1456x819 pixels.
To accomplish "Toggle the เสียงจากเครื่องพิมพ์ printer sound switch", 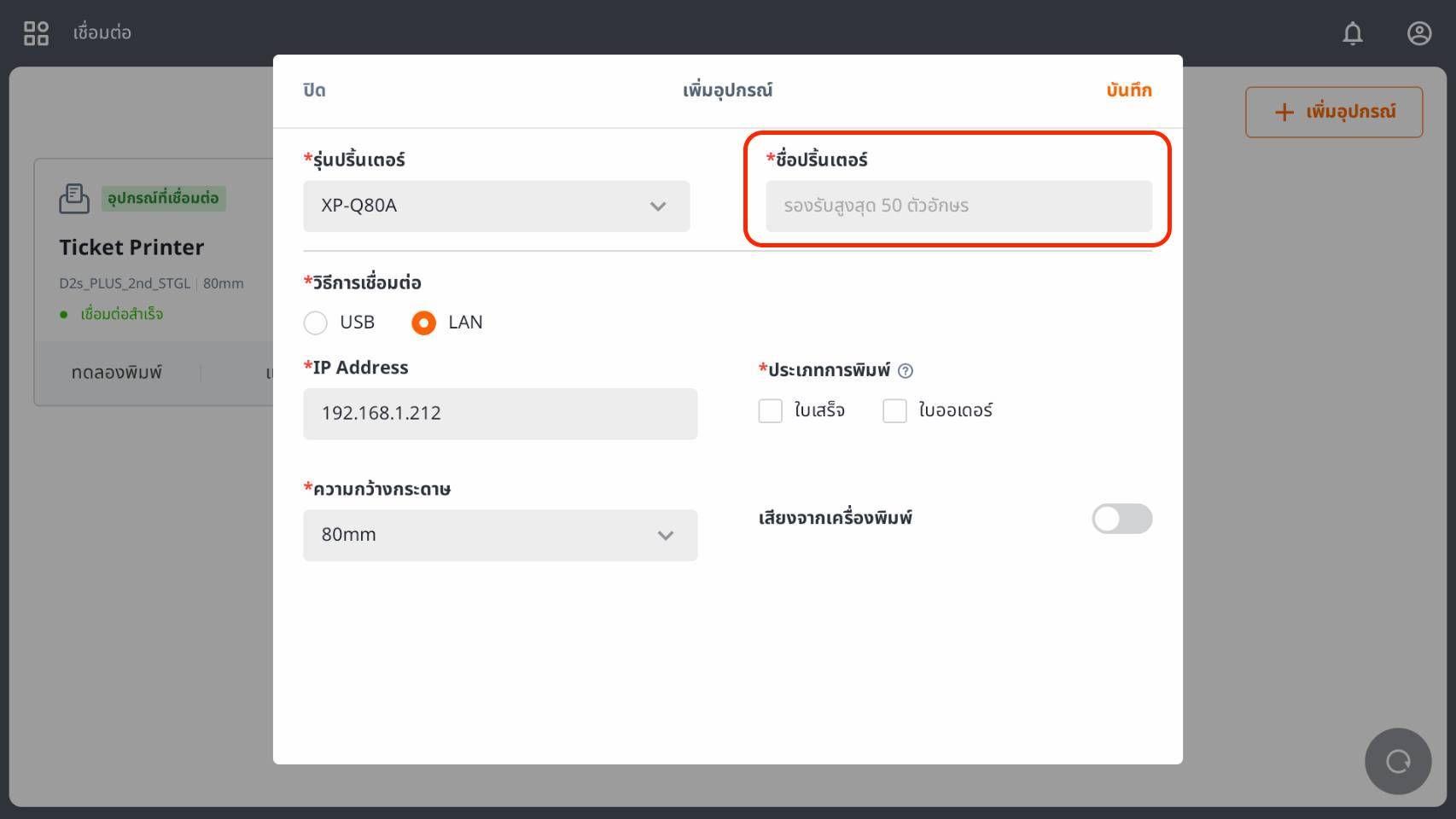I will [x=1121, y=519].
